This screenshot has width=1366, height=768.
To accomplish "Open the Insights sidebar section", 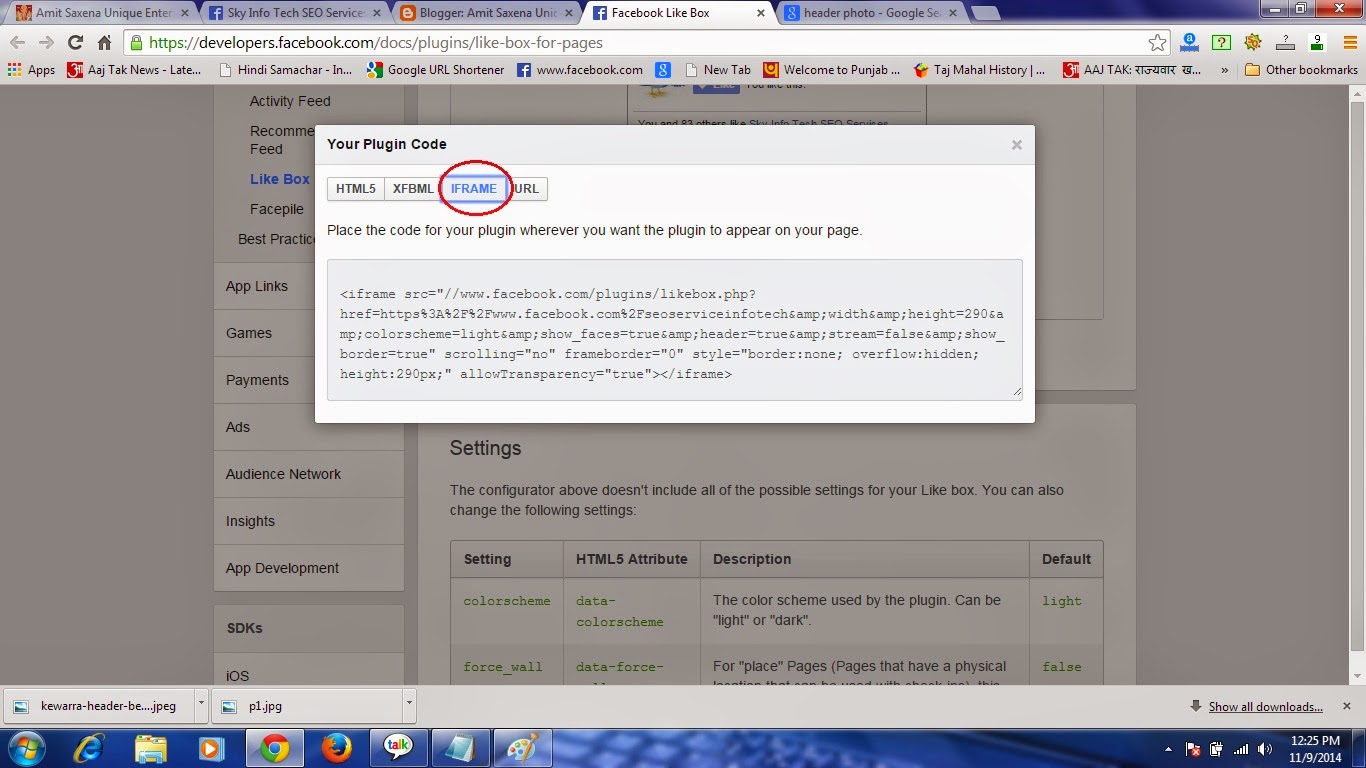I will pos(309,521).
